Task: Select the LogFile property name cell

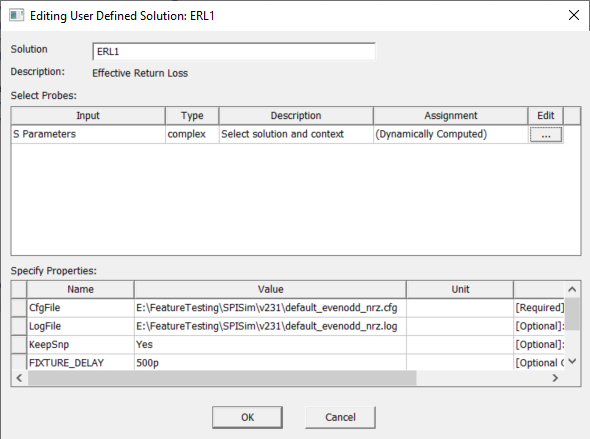Action: coord(80,326)
